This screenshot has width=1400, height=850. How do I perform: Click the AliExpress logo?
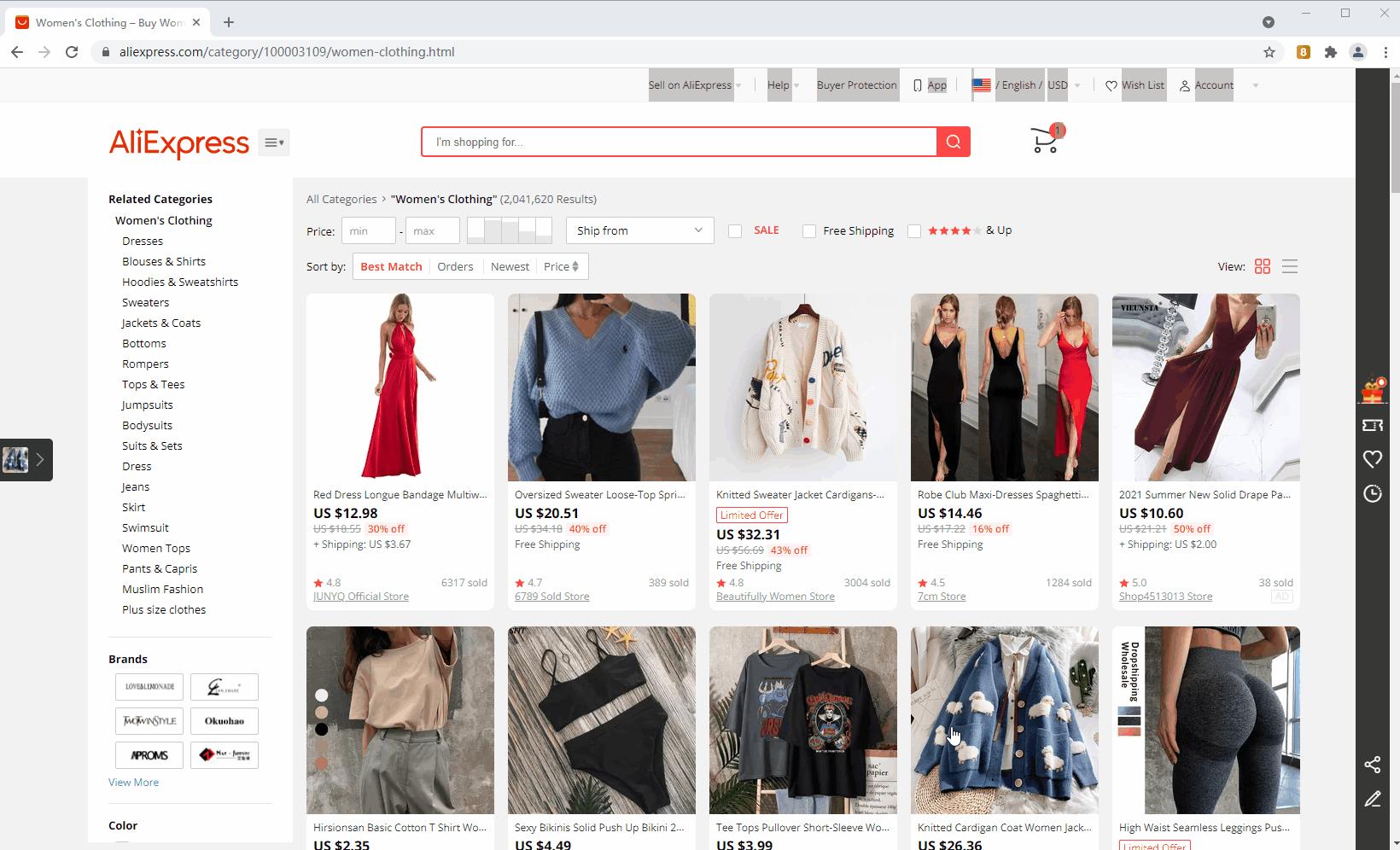[x=179, y=143]
